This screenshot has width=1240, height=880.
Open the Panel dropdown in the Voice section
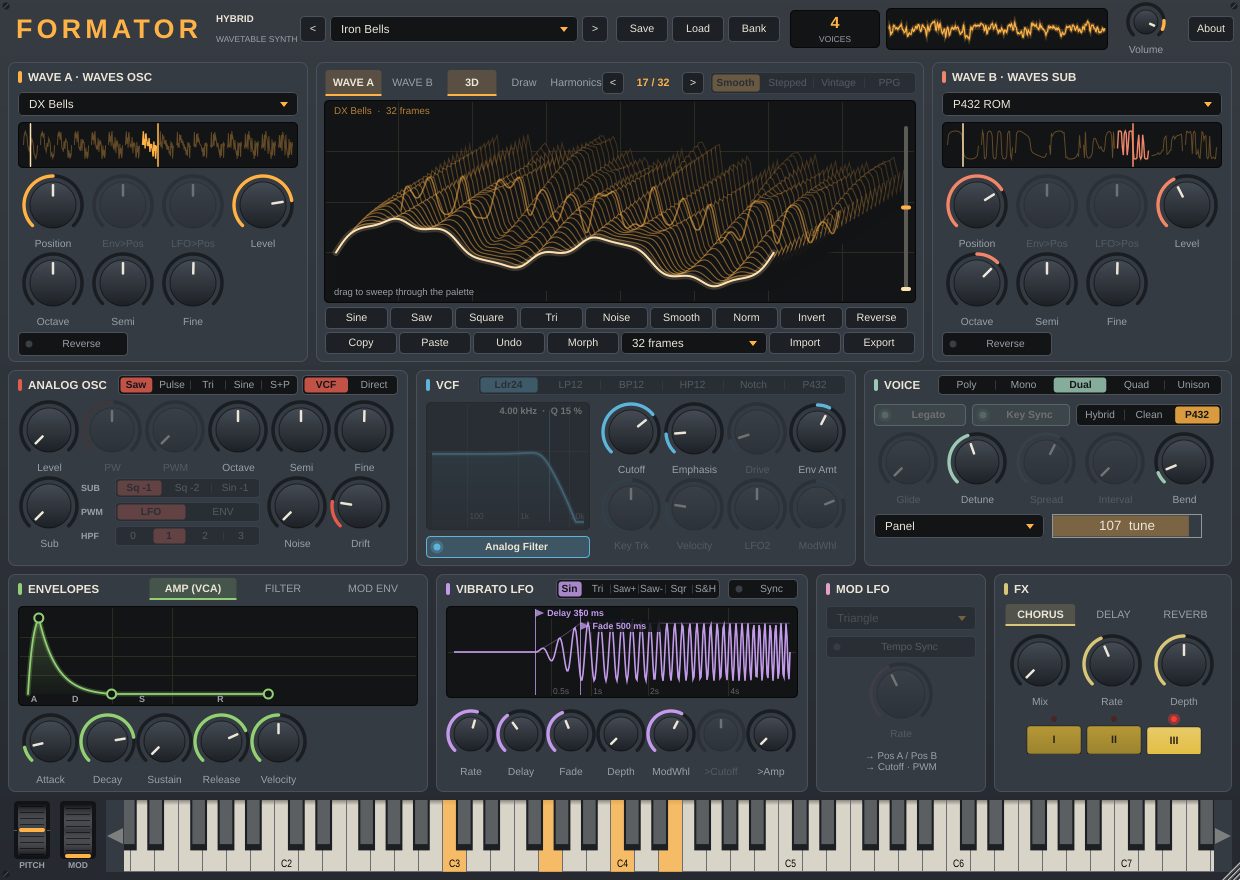[x=959, y=526]
